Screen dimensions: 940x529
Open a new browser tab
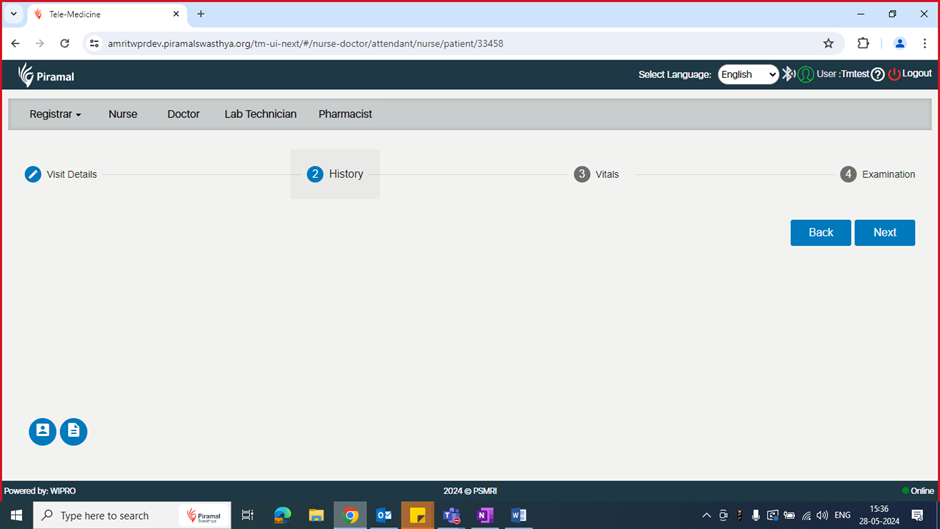[x=201, y=14]
